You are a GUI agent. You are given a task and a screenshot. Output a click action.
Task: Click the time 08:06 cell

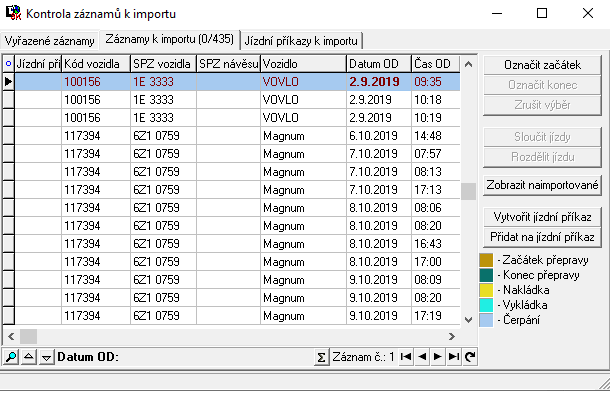click(436, 208)
